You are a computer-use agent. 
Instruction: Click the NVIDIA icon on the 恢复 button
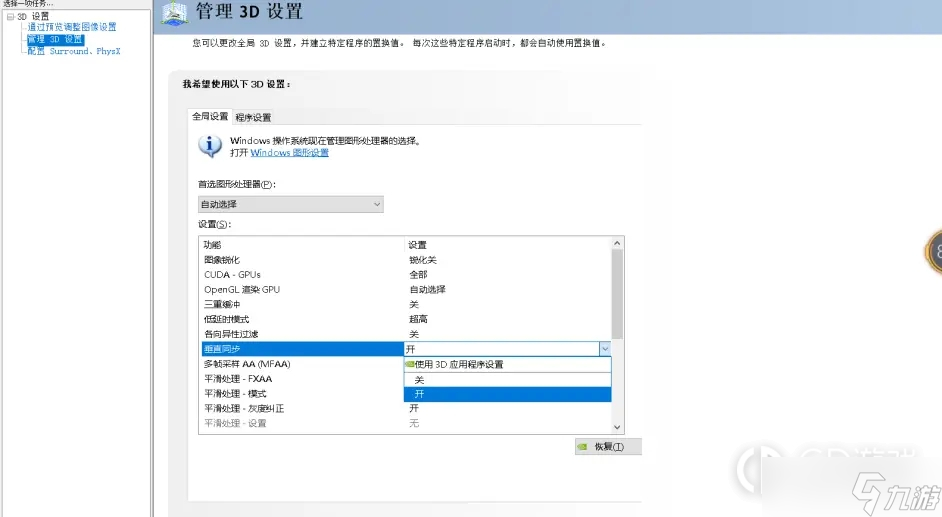(x=582, y=447)
